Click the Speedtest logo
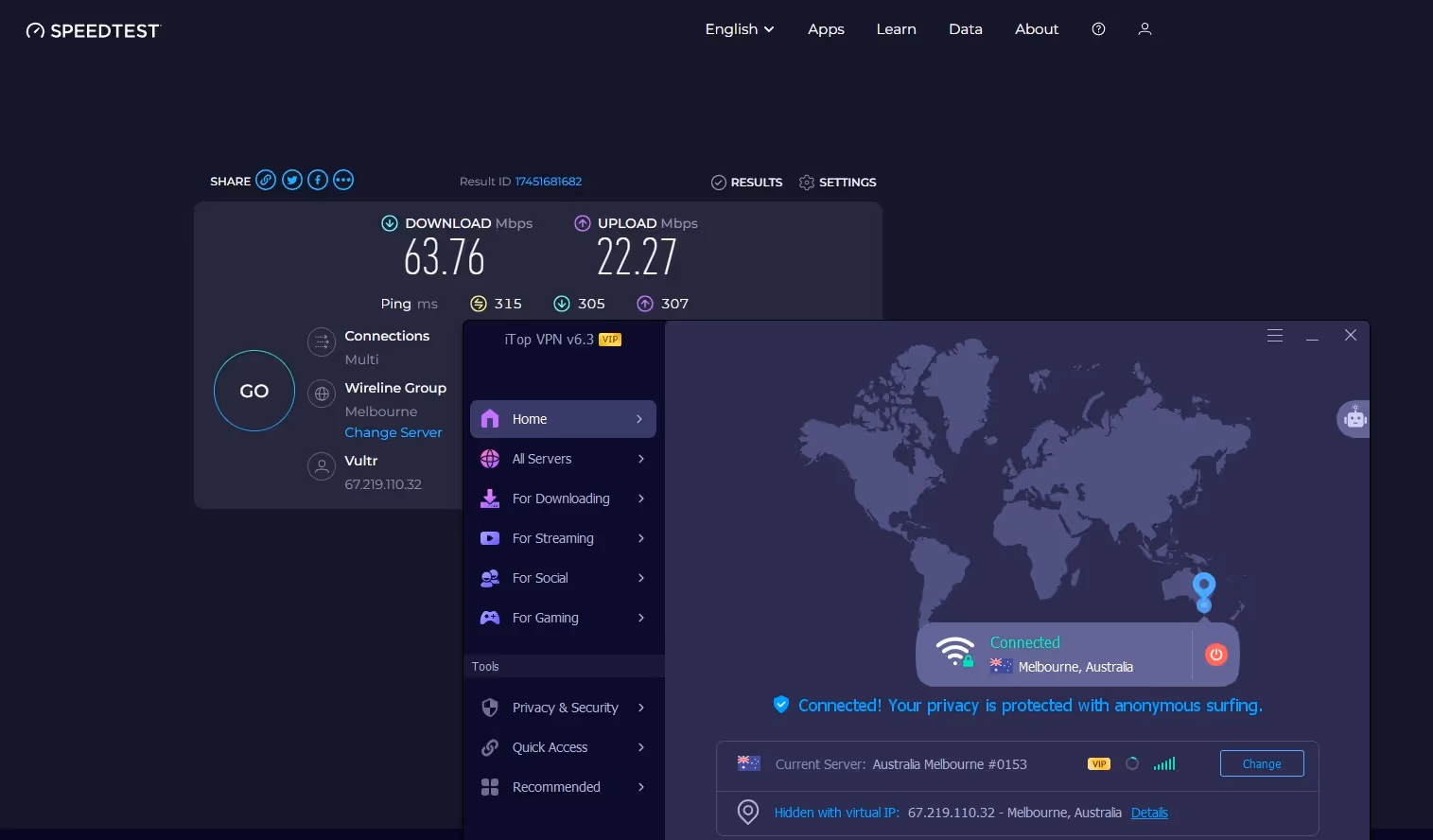The height and width of the screenshot is (840, 1433). (x=93, y=30)
